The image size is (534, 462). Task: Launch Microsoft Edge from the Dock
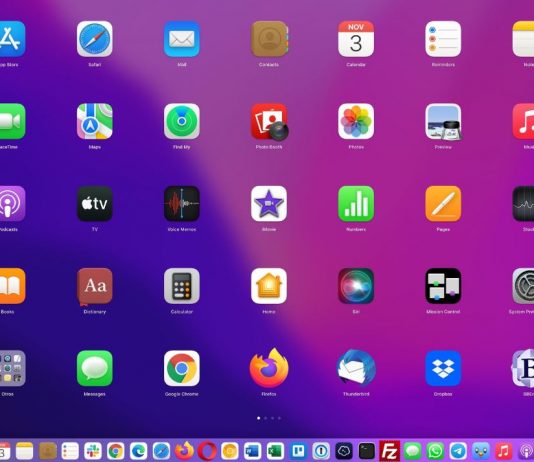(139, 451)
